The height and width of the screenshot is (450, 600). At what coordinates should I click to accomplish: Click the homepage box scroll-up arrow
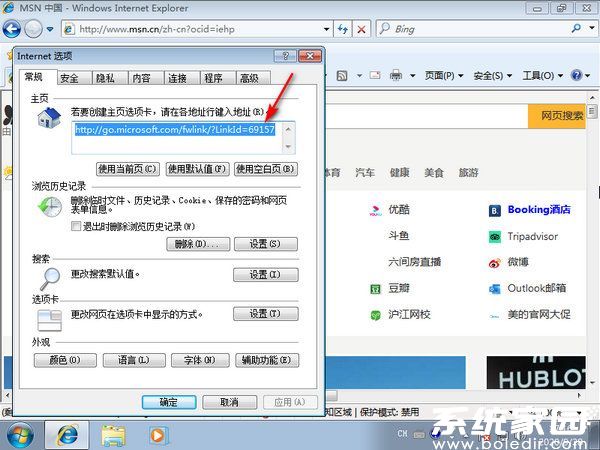[289, 129]
